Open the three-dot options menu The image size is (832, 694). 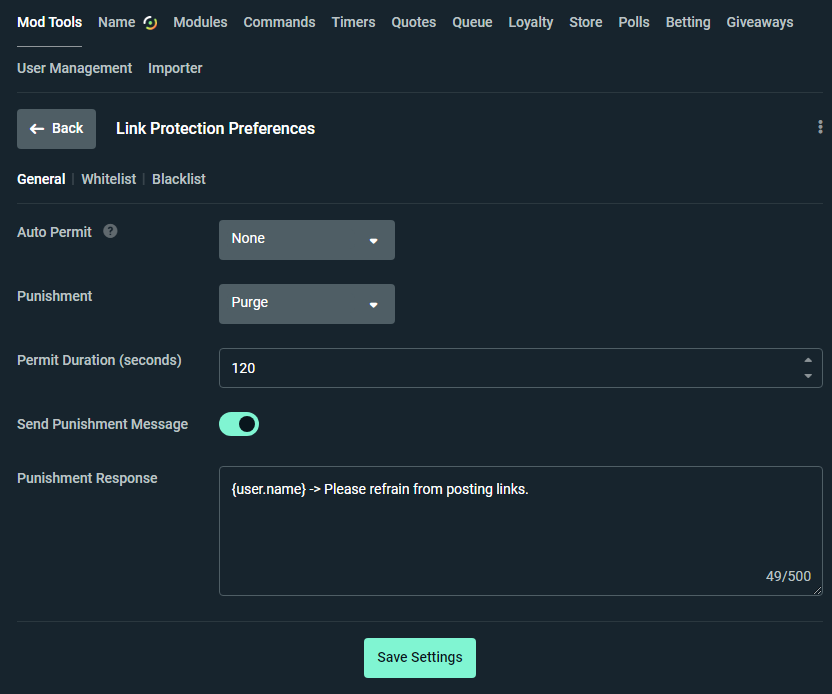pyautogui.click(x=820, y=127)
